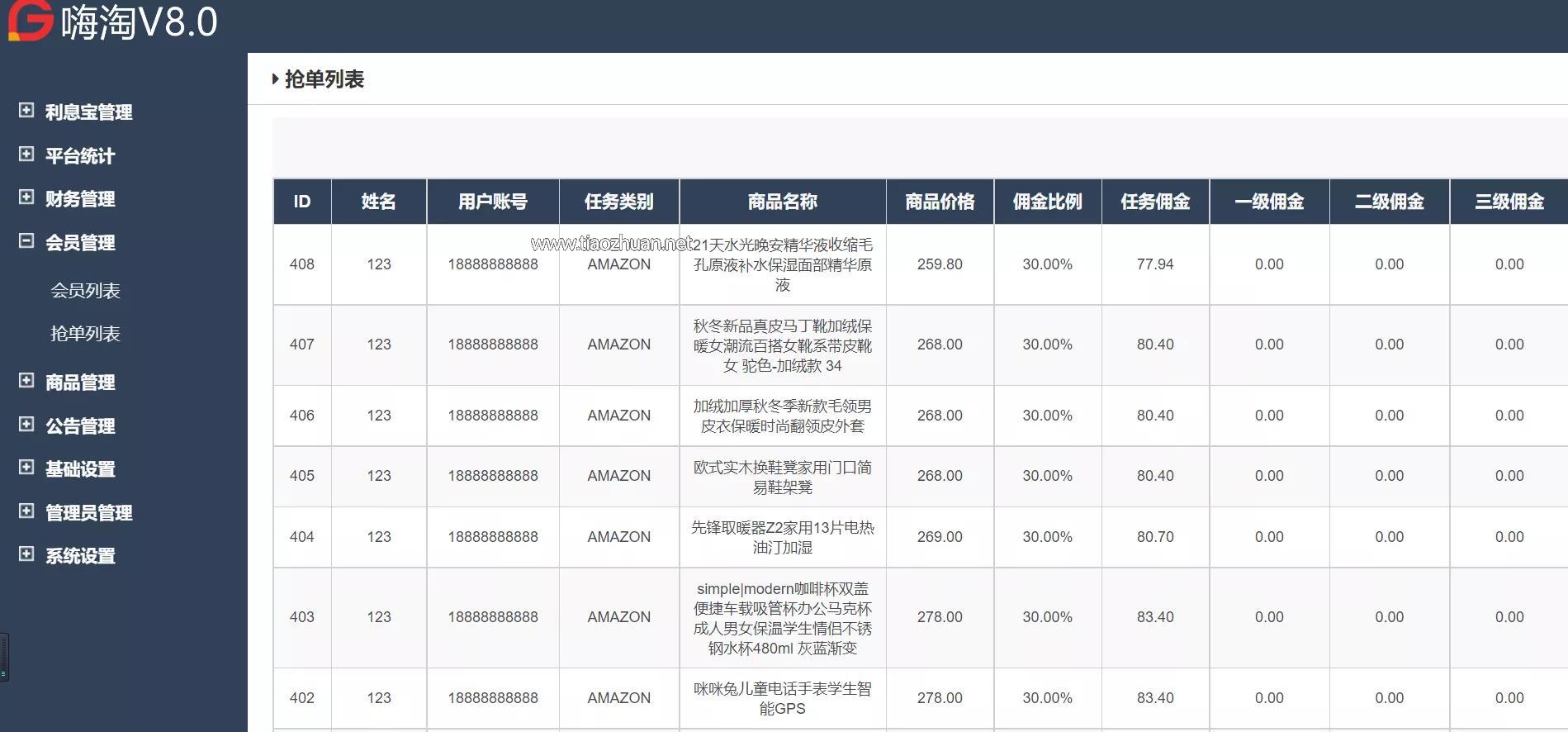Go to 抢单列表 submenu link

click(x=85, y=334)
